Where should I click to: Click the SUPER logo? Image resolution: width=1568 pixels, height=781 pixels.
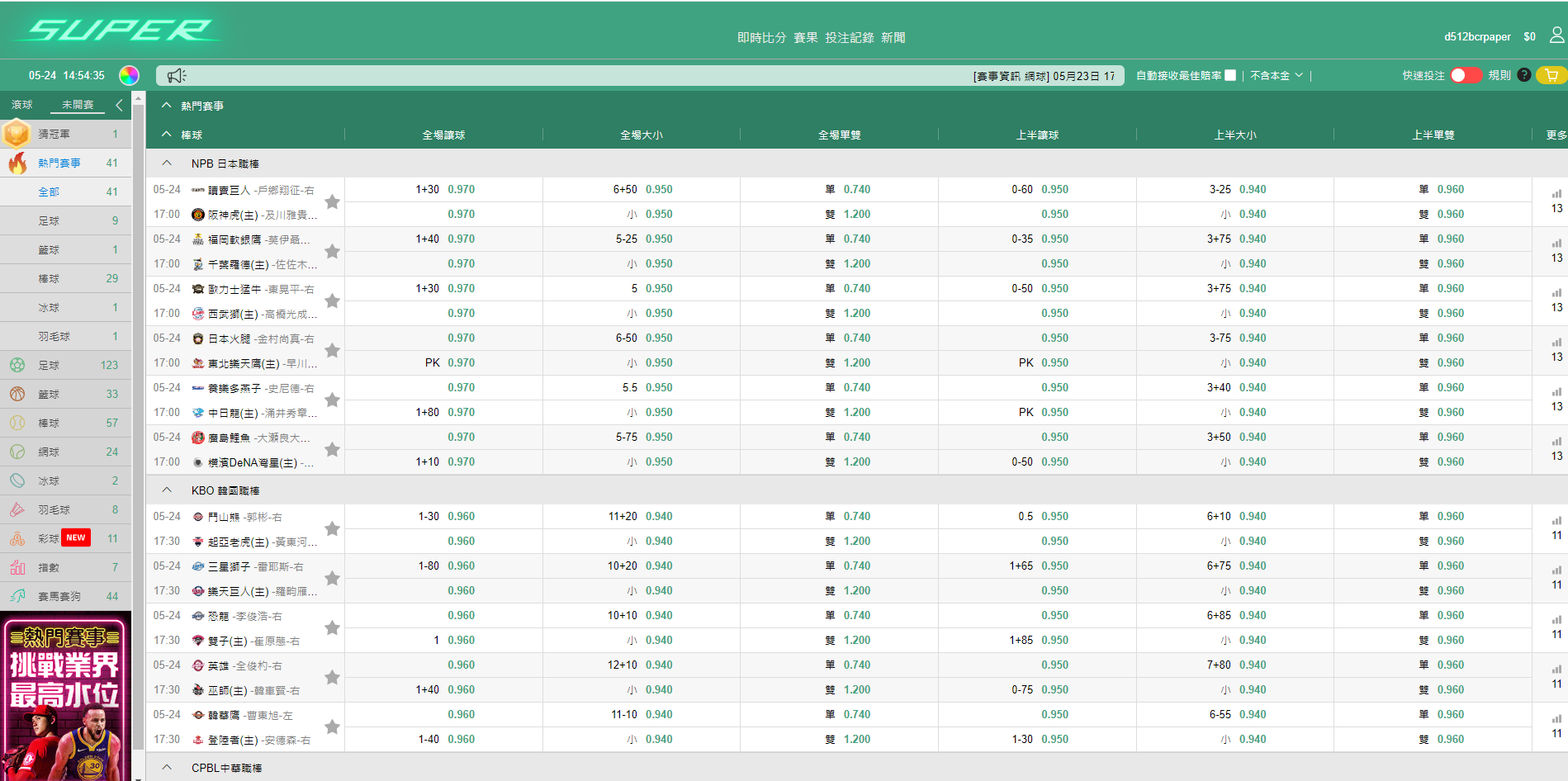[x=118, y=31]
